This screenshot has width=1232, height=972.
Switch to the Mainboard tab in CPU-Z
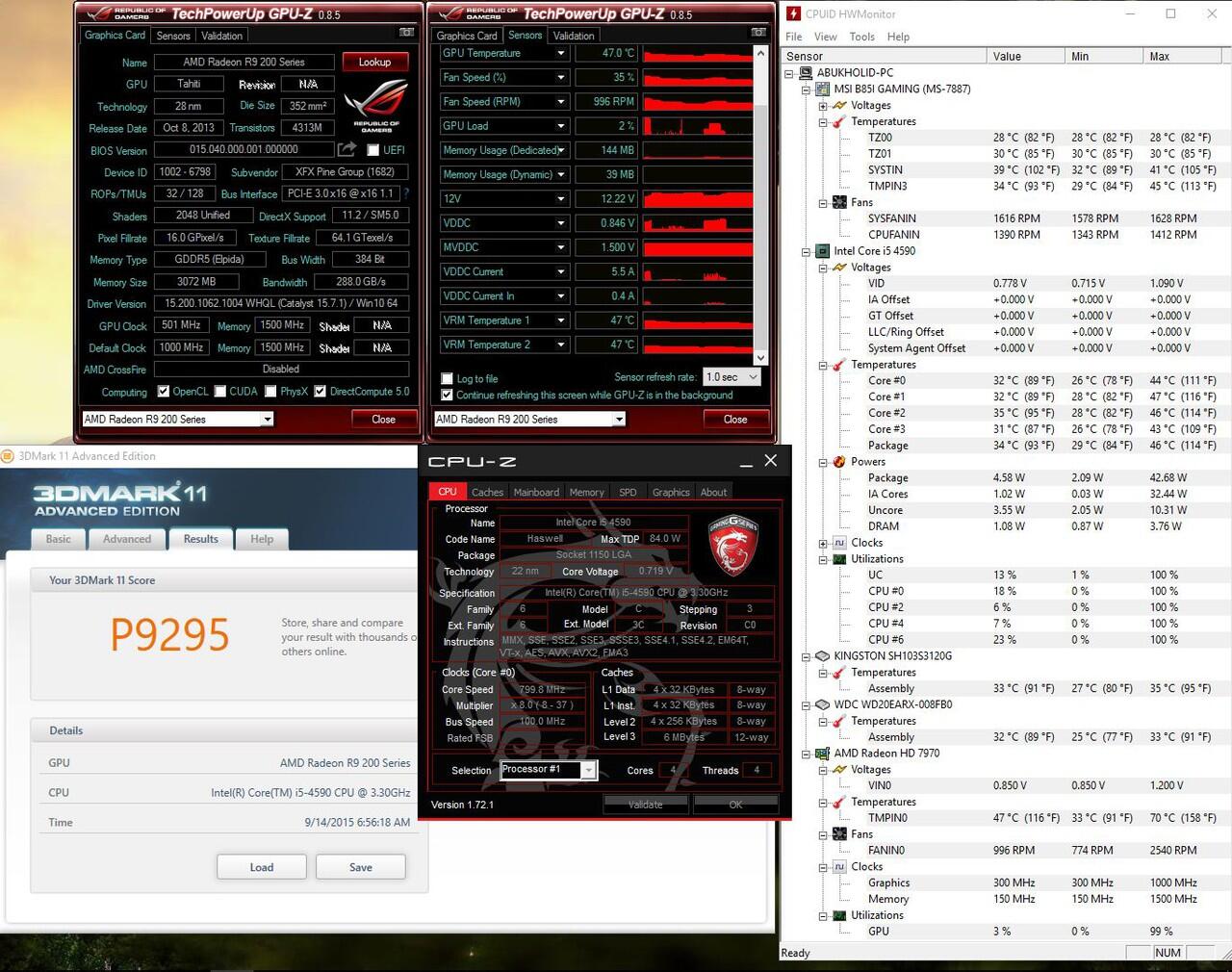coord(536,492)
